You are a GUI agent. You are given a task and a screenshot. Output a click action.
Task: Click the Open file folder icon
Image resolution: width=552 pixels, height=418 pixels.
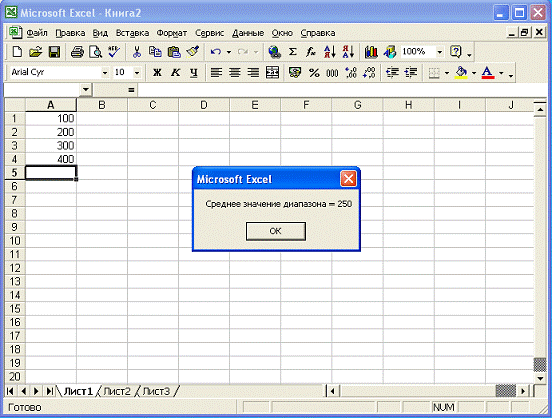pyautogui.click(x=35, y=52)
